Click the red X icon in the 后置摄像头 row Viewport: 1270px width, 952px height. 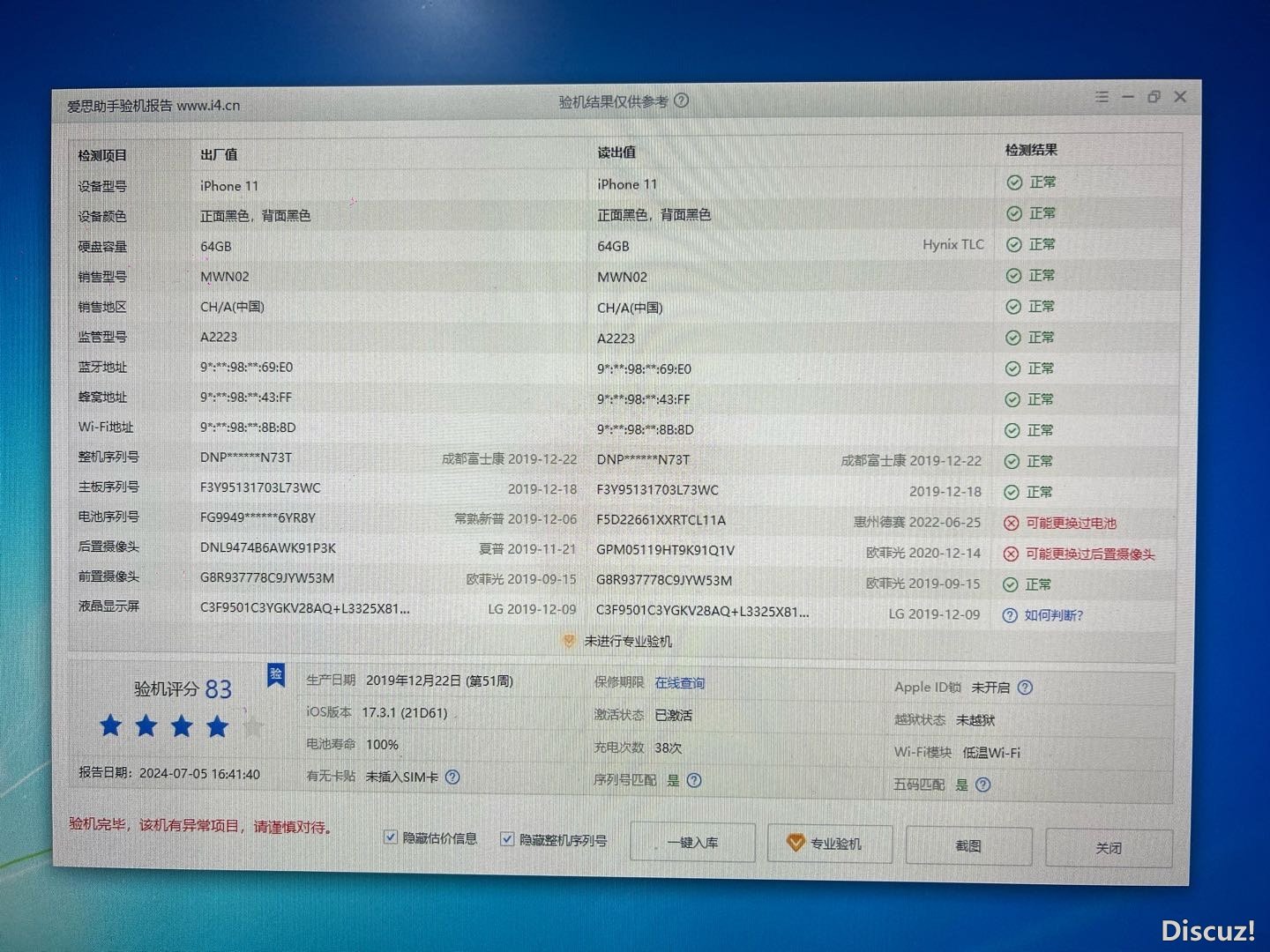click(x=1012, y=554)
